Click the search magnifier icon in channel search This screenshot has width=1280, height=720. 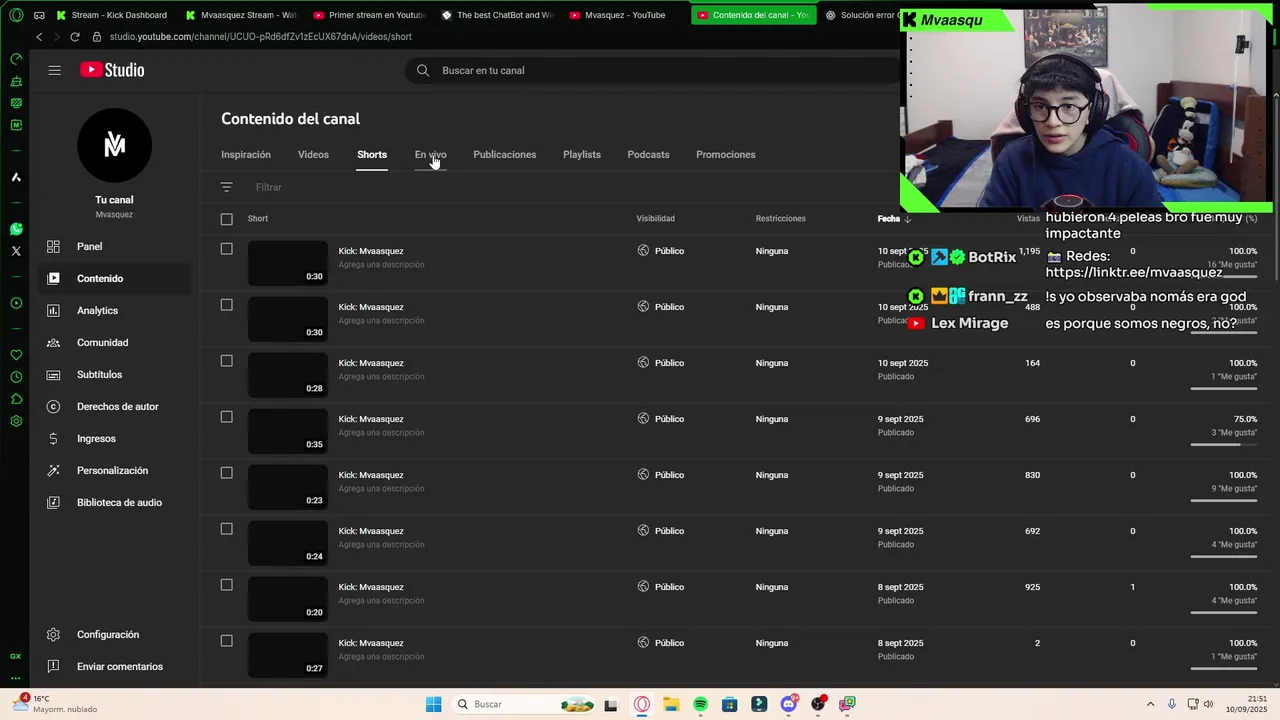(423, 70)
